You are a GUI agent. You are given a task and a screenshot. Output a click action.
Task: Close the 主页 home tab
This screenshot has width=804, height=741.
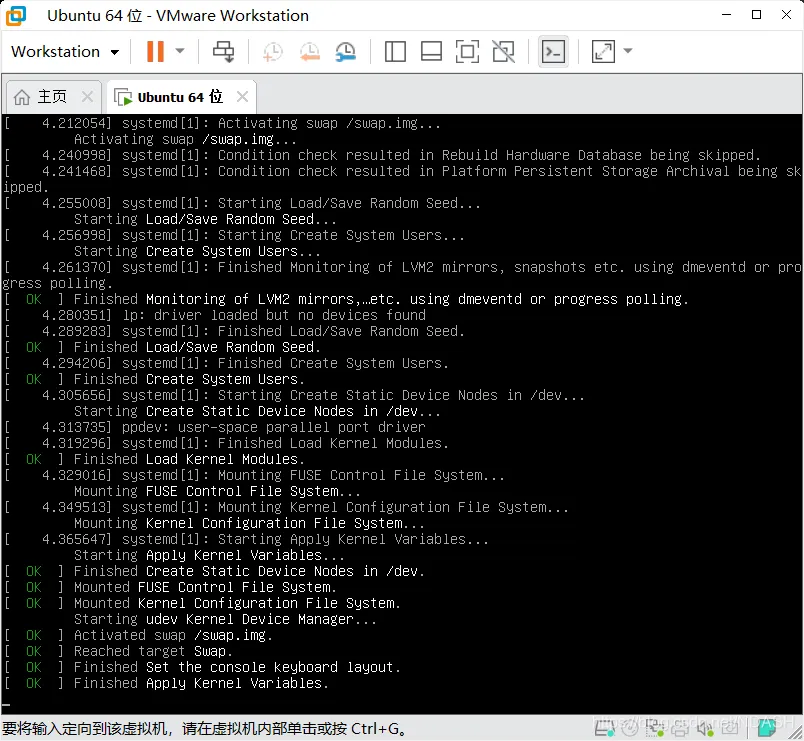88,96
